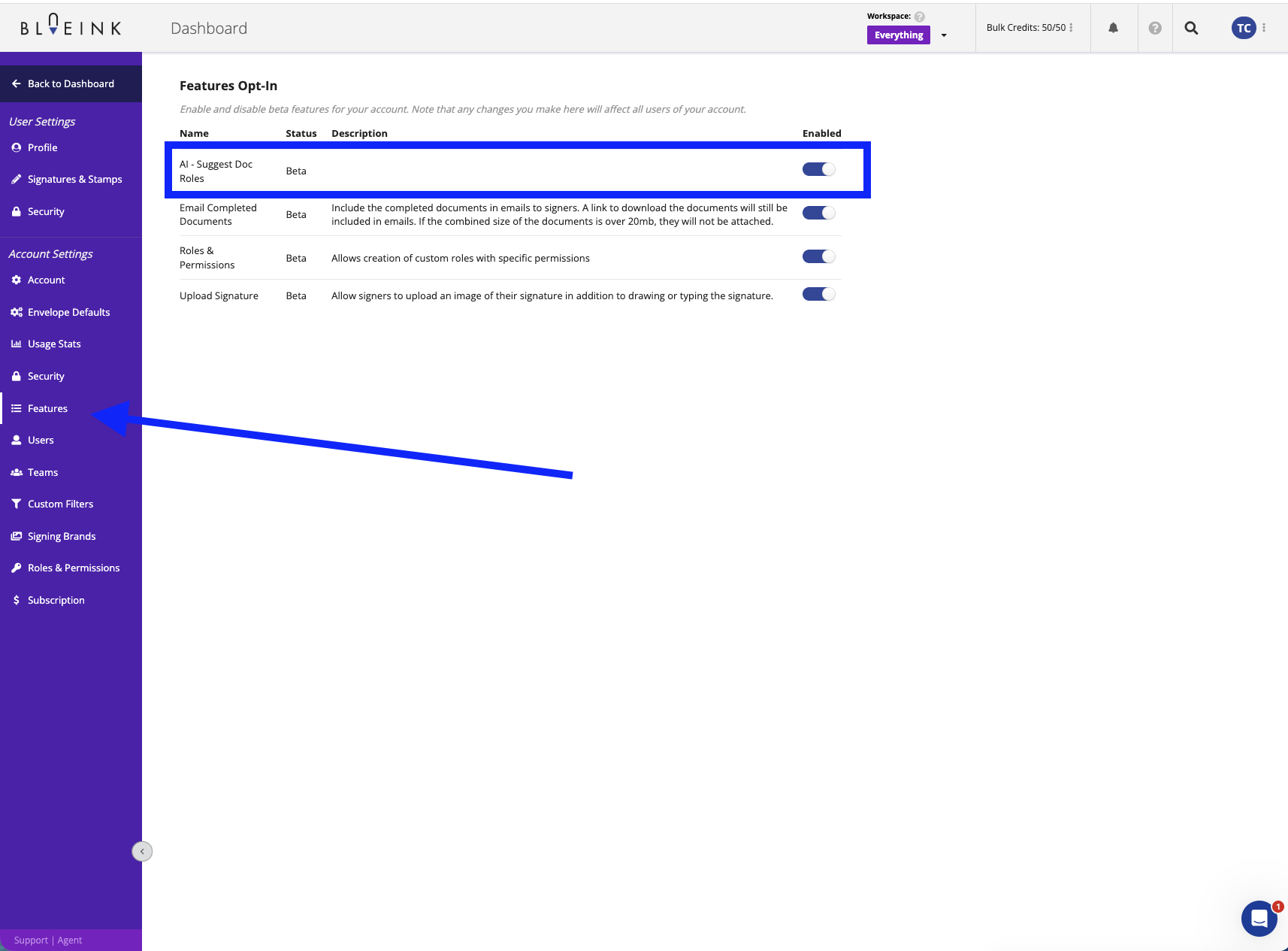Image resolution: width=1288 pixels, height=951 pixels.
Task: Click the Agent link
Action: click(70, 940)
